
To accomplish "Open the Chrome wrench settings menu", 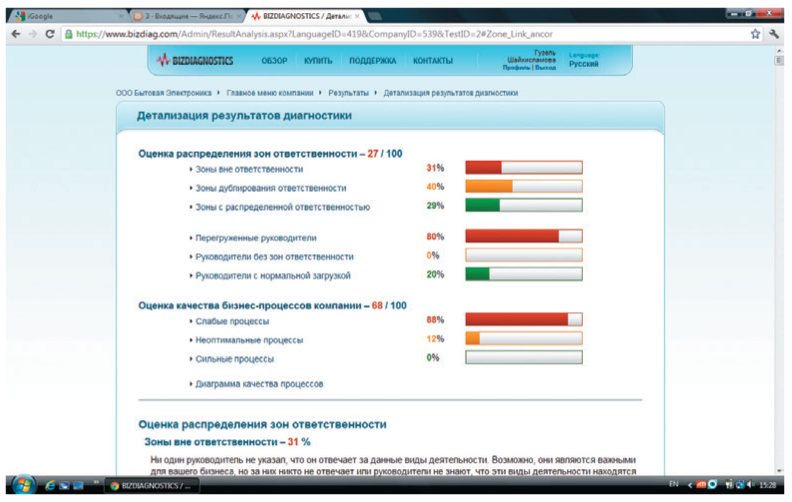I will coord(774,33).
